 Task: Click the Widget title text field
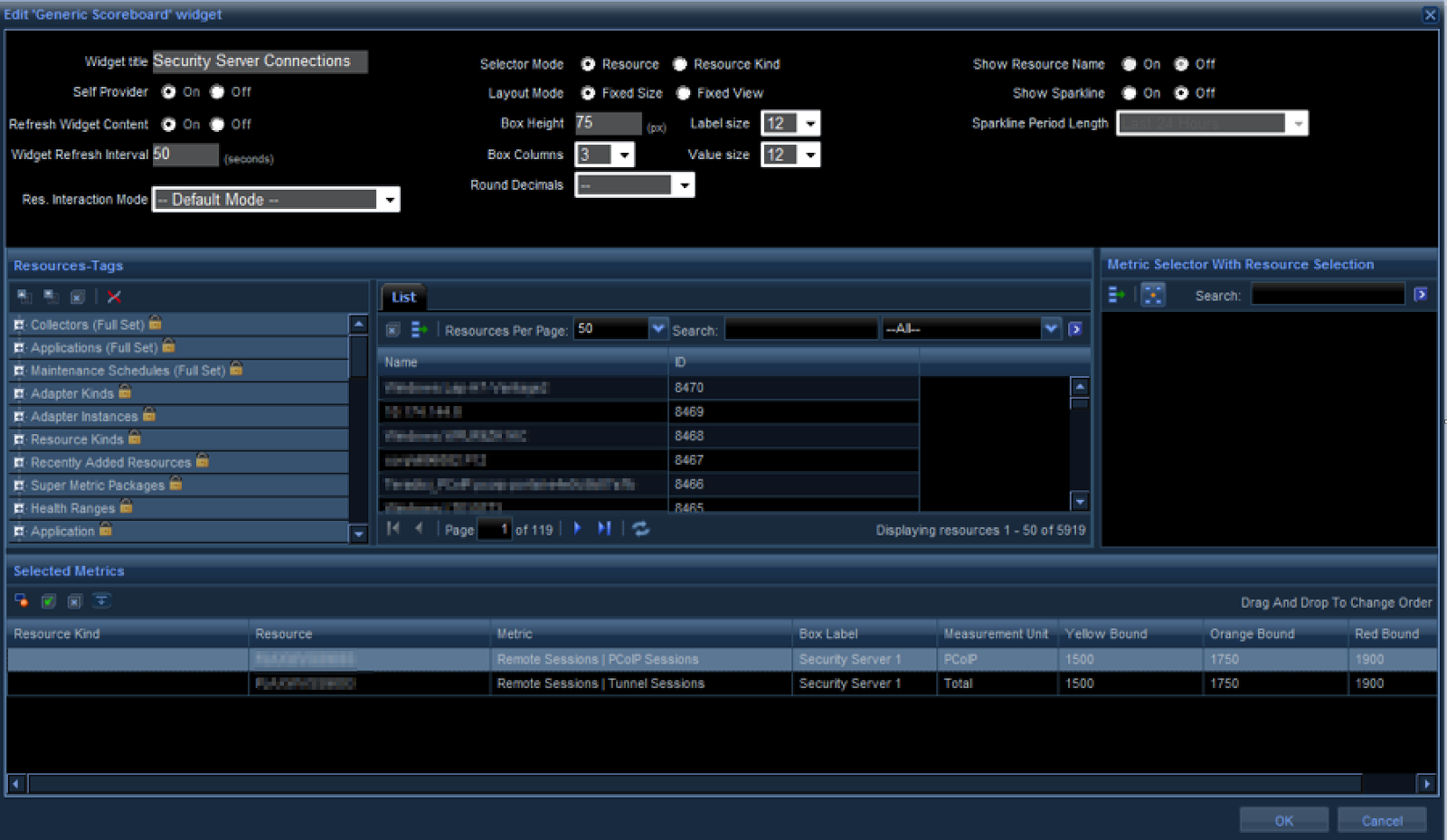click(x=260, y=61)
